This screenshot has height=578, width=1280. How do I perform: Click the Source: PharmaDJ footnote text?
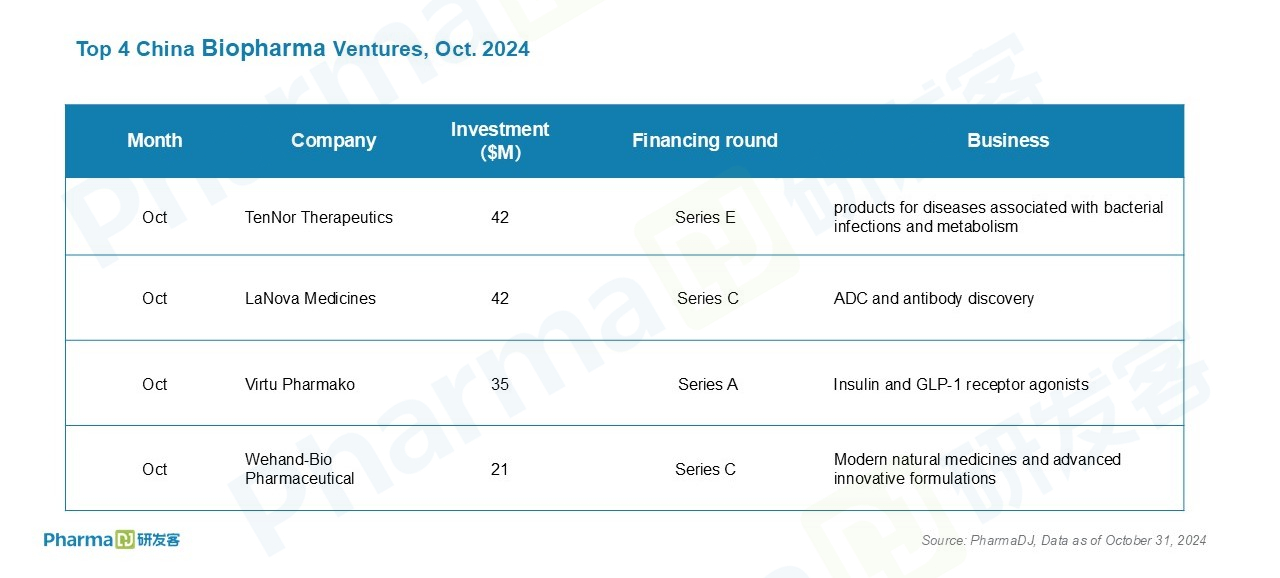(1064, 540)
